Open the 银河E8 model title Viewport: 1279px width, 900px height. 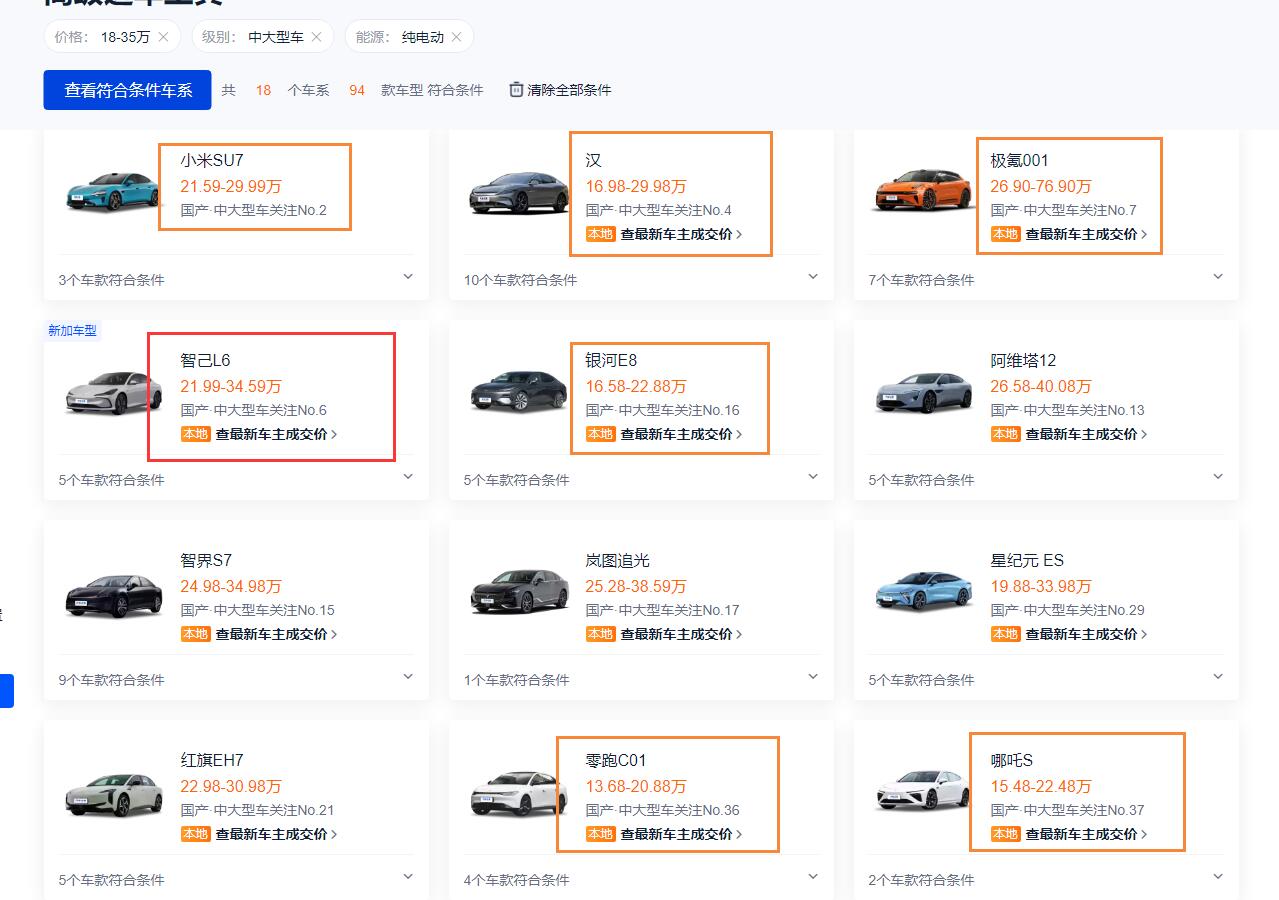pyautogui.click(x=610, y=360)
